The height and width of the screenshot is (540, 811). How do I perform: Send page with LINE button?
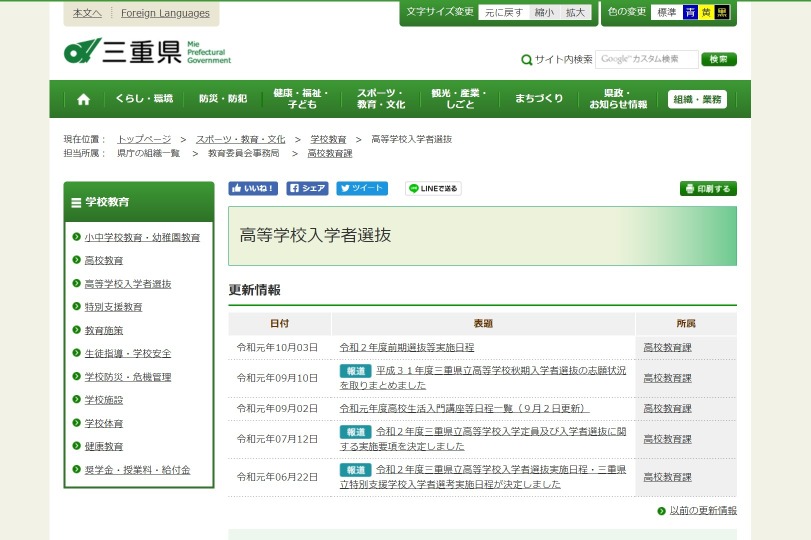click(433, 188)
